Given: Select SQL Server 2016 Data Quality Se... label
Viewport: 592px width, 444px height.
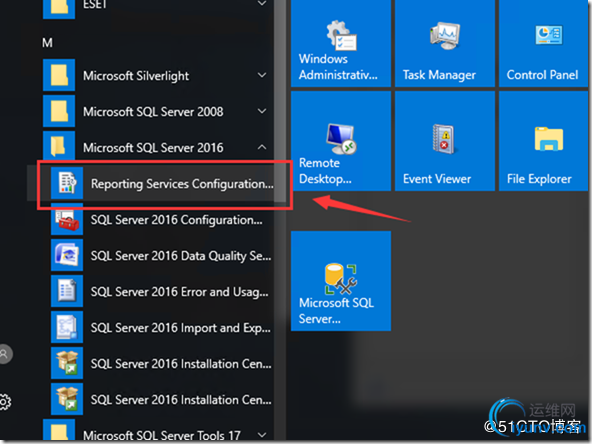Looking at the screenshot, I should [x=181, y=256].
